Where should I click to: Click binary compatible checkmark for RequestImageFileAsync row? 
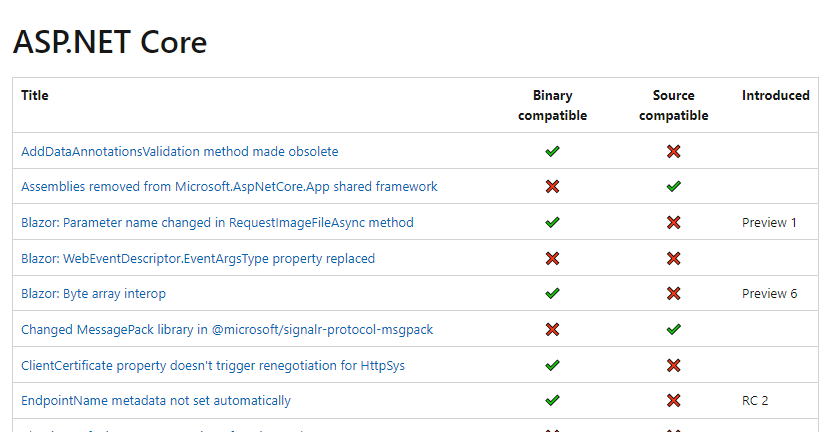pos(552,222)
